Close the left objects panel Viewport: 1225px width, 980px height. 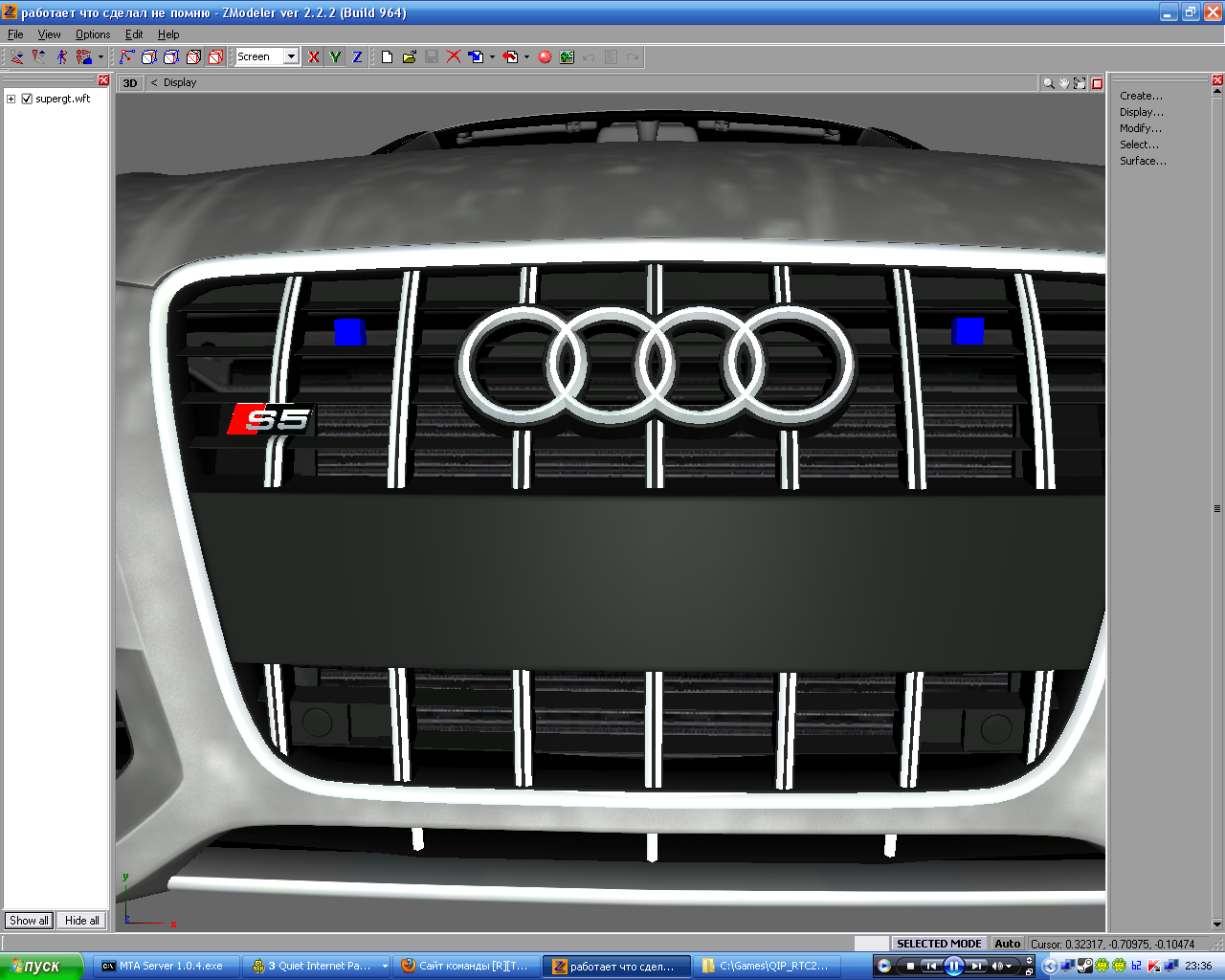pos(103,80)
